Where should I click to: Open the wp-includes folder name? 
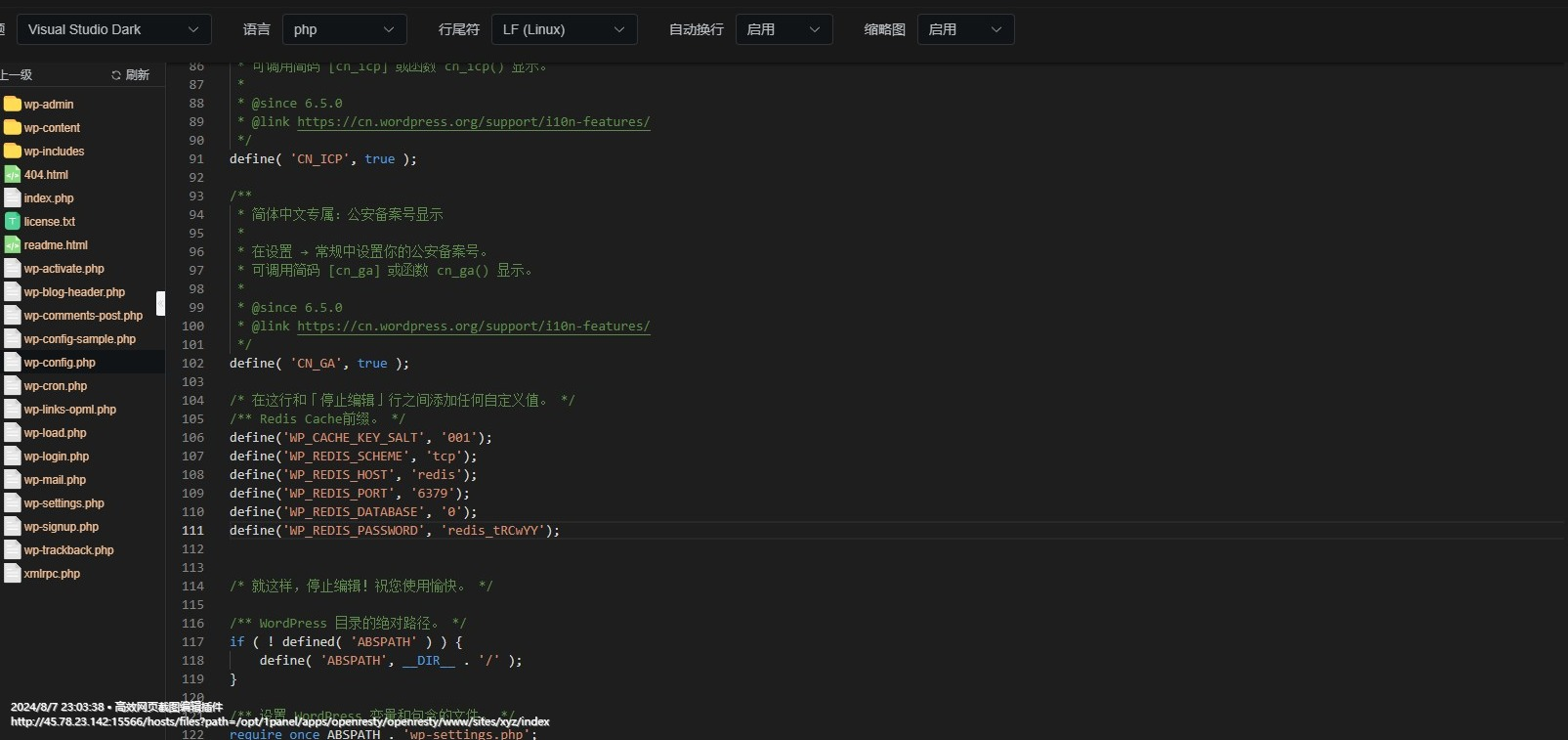tap(54, 151)
